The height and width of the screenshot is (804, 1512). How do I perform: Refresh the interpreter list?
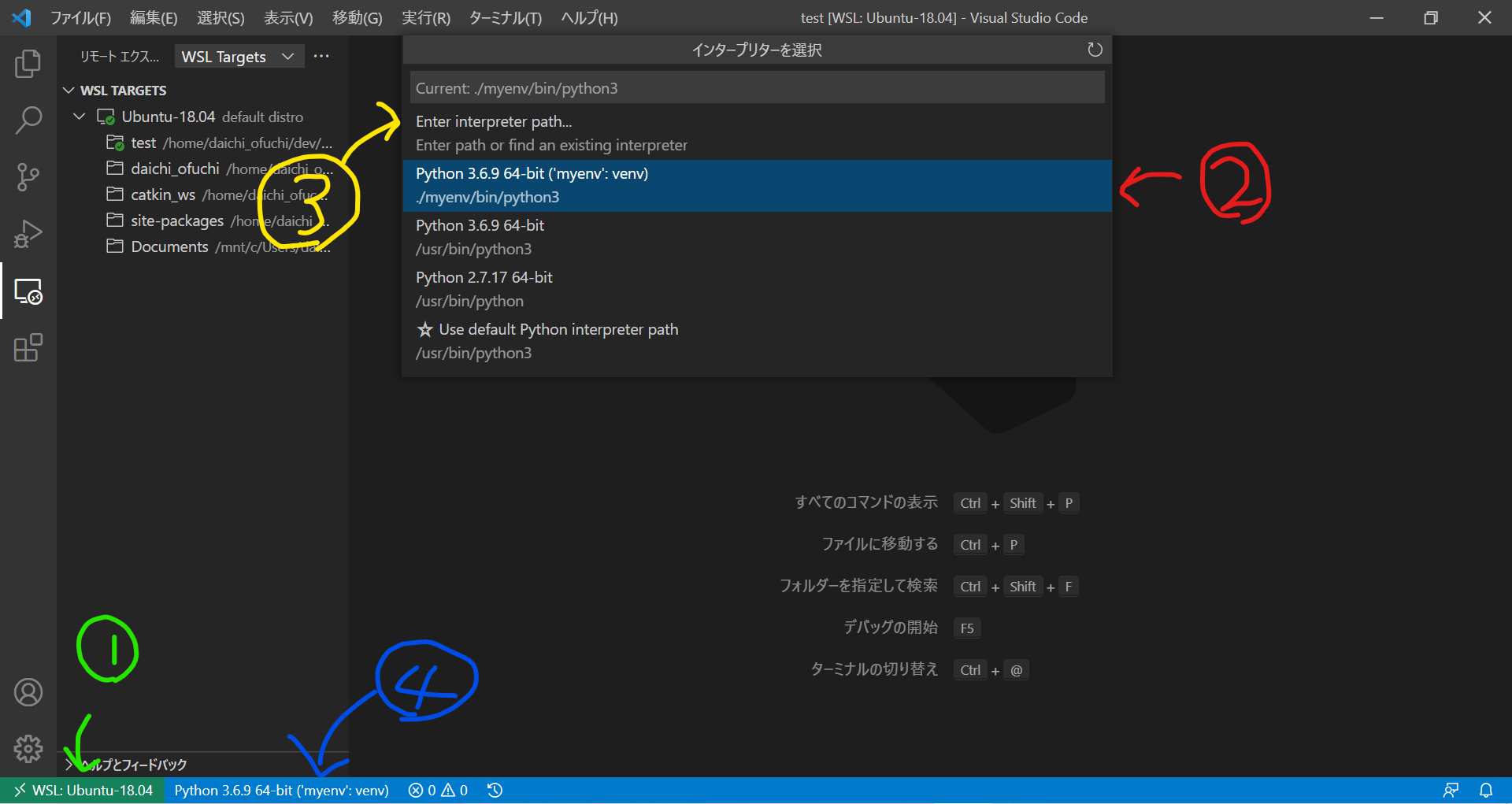pyautogui.click(x=1095, y=50)
